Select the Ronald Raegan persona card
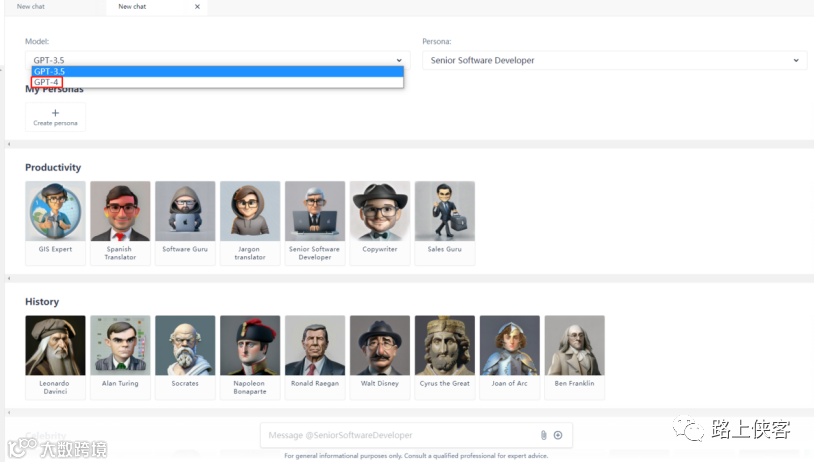The image size is (817, 465). click(315, 357)
